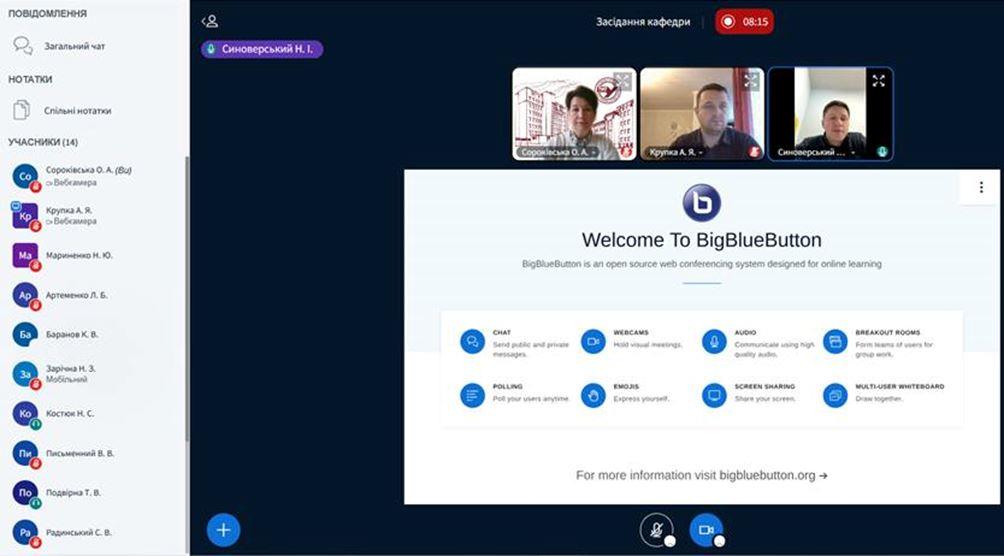Click Баранов К. В. avatar
The width and height of the screenshot is (1004, 556).
click(25, 334)
